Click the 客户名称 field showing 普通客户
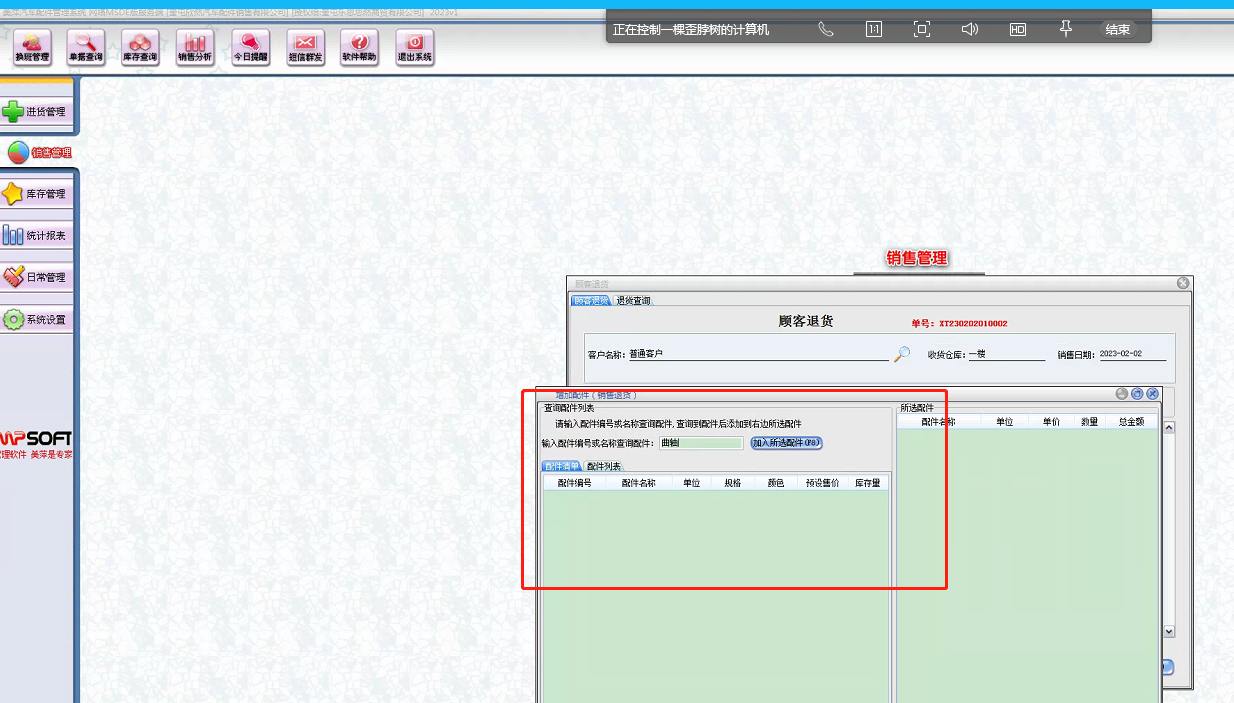The height and width of the screenshot is (703, 1234). coord(758,354)
